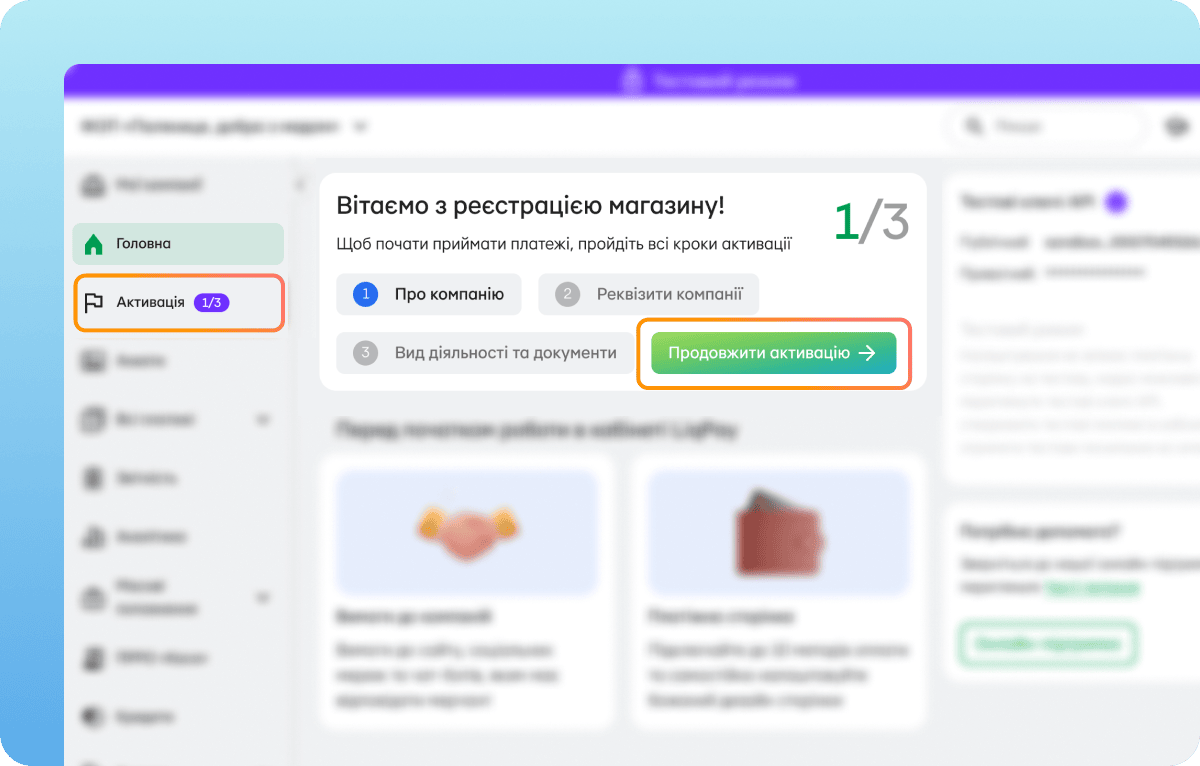Click the green 1/3 progress counter

(x=871, y=222)
